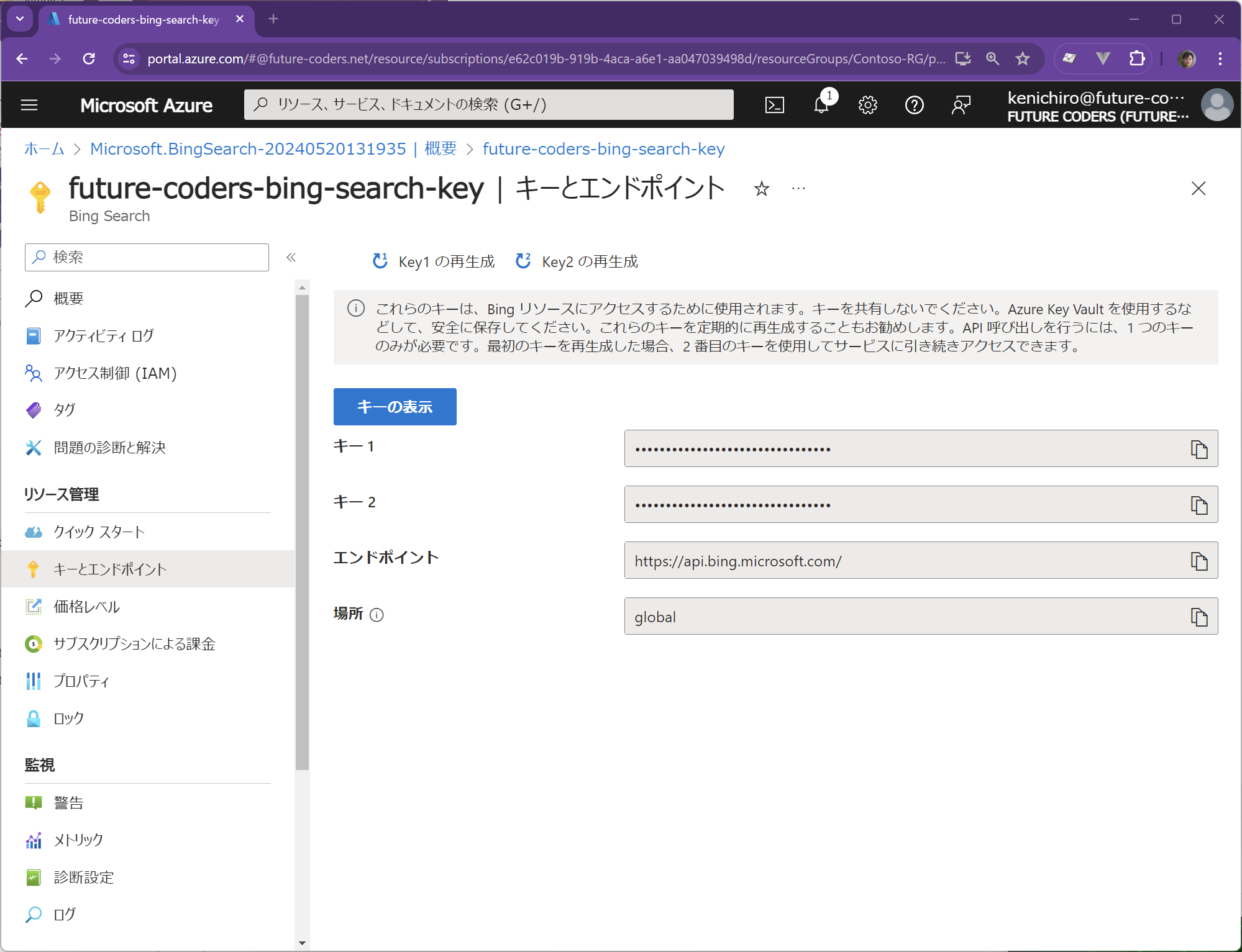This screenshot has width=1242, height=952.
Task: Open the browser tab search chevron
Action: tap(19, 19)
